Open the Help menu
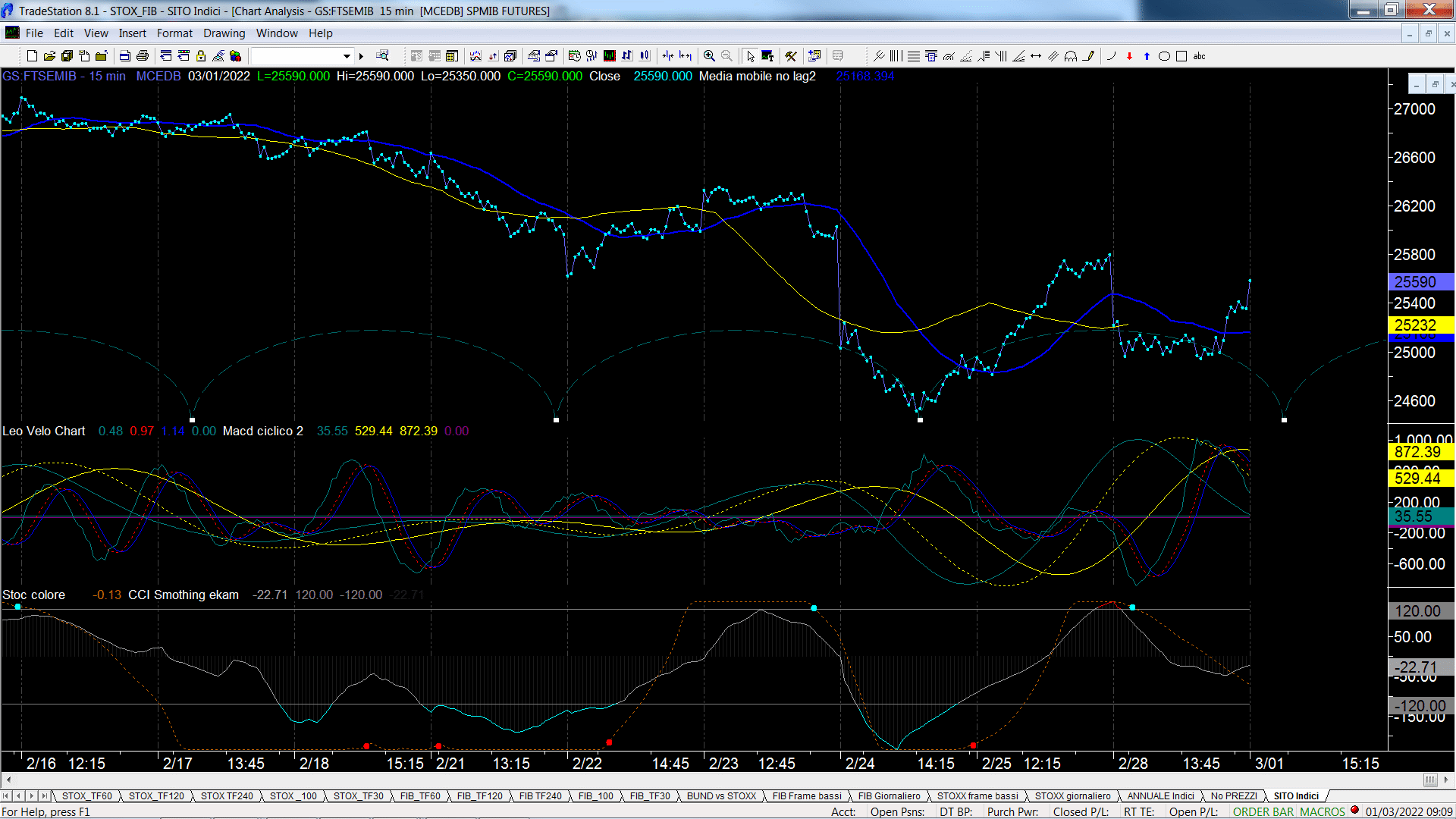The image size is (1456, 819). [x=320, y=33]
